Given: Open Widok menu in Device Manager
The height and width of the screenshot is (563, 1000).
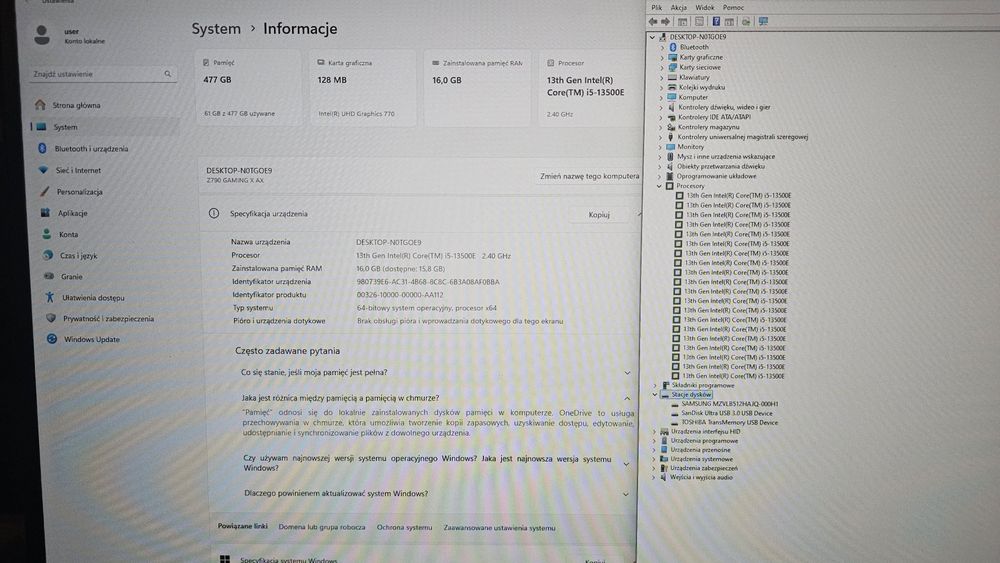Looking at the screenshot, I should (705, 8).
